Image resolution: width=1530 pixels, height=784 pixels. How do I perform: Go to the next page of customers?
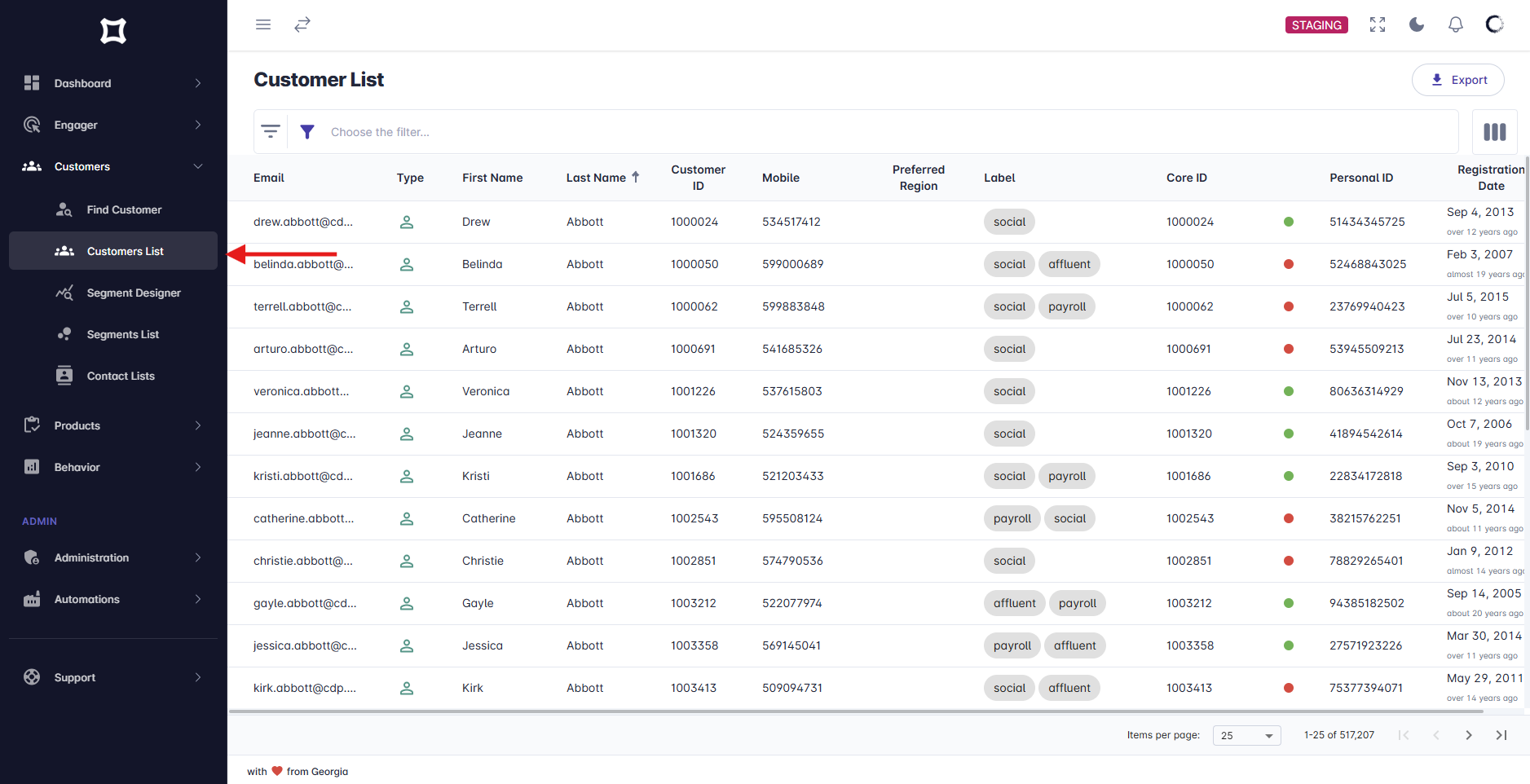pyautogui.click(x=1469, y=735)
